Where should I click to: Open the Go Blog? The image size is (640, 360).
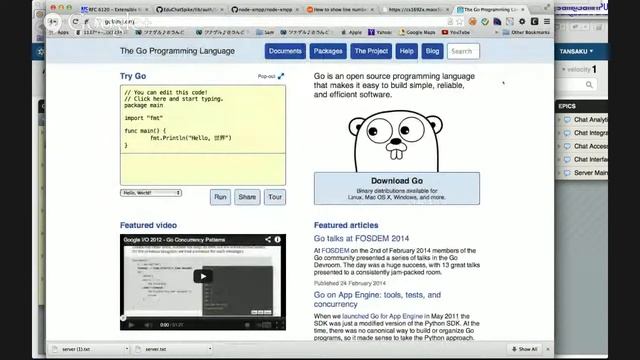(432, 51)
